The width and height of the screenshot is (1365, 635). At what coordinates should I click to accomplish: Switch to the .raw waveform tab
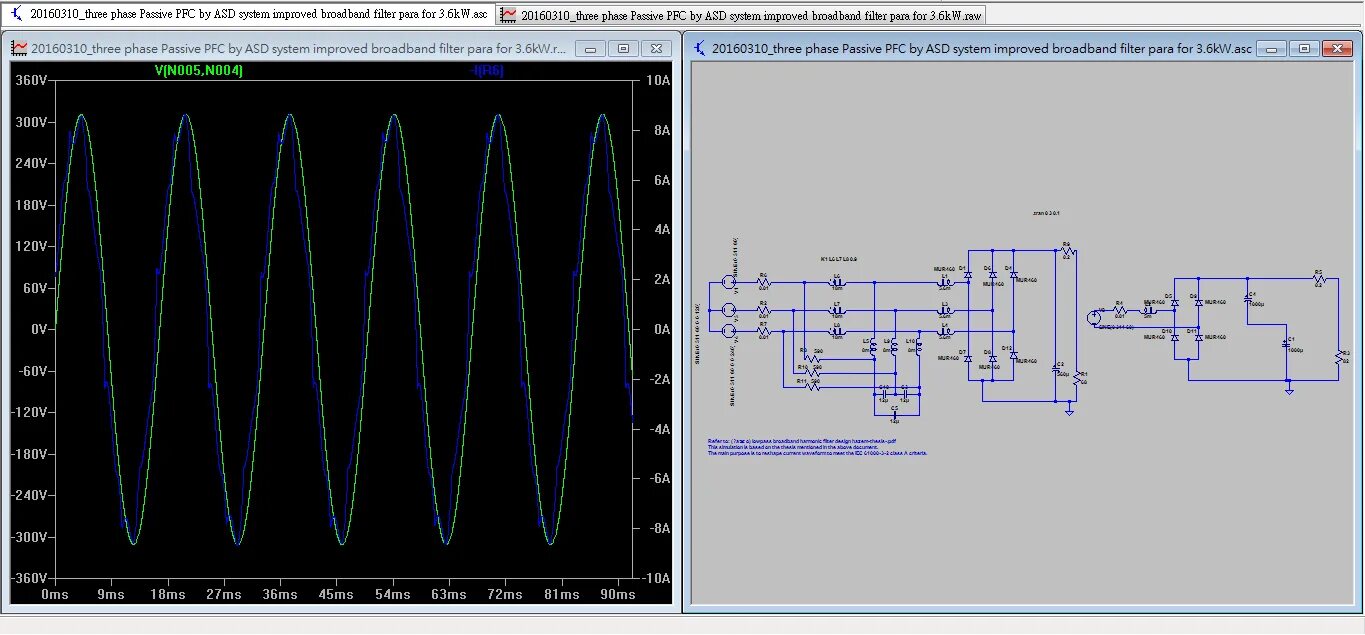click(743, 14)
